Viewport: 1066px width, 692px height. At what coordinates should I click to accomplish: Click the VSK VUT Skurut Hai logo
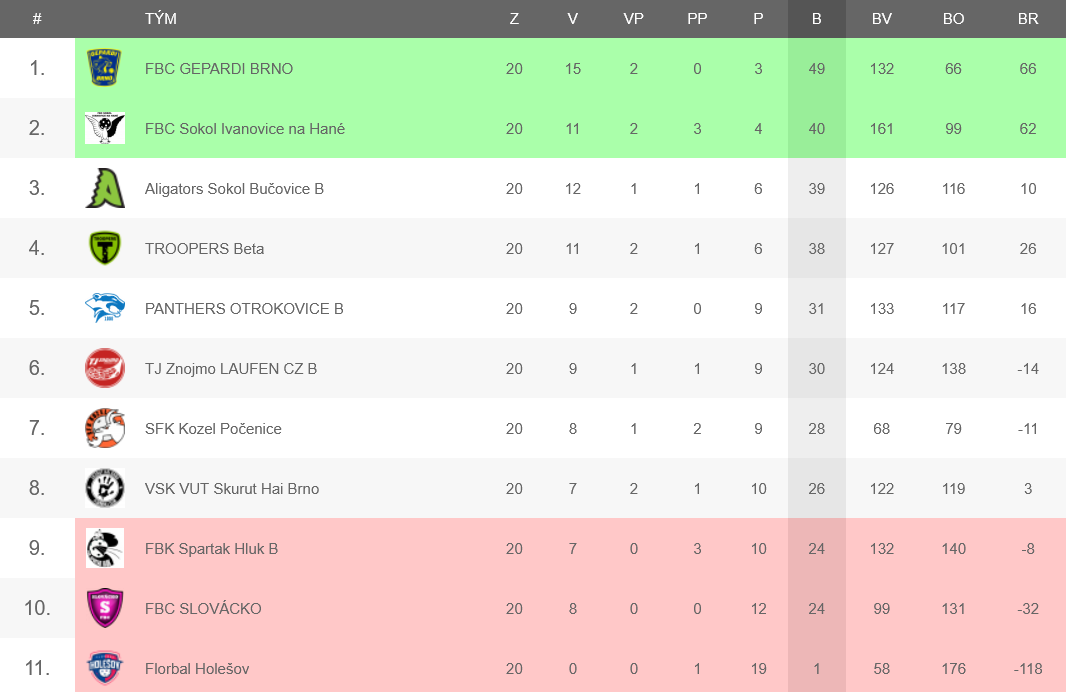click(105, 488)
